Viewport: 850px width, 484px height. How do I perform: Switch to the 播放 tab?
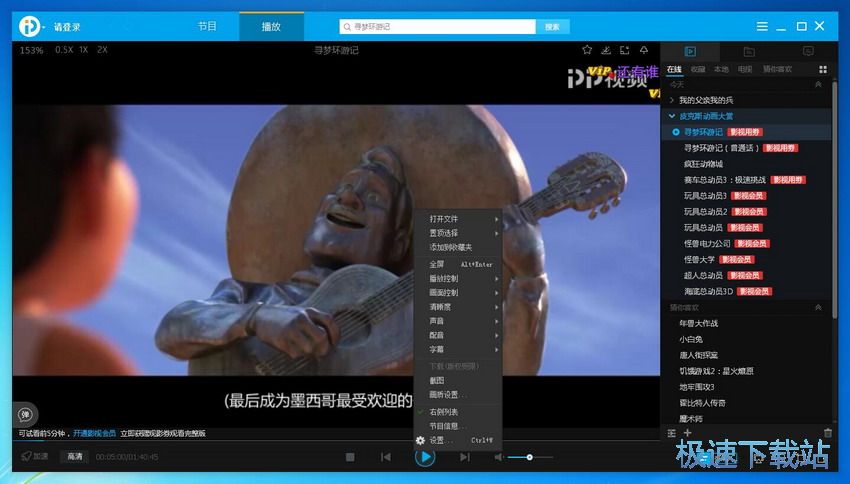272,27
